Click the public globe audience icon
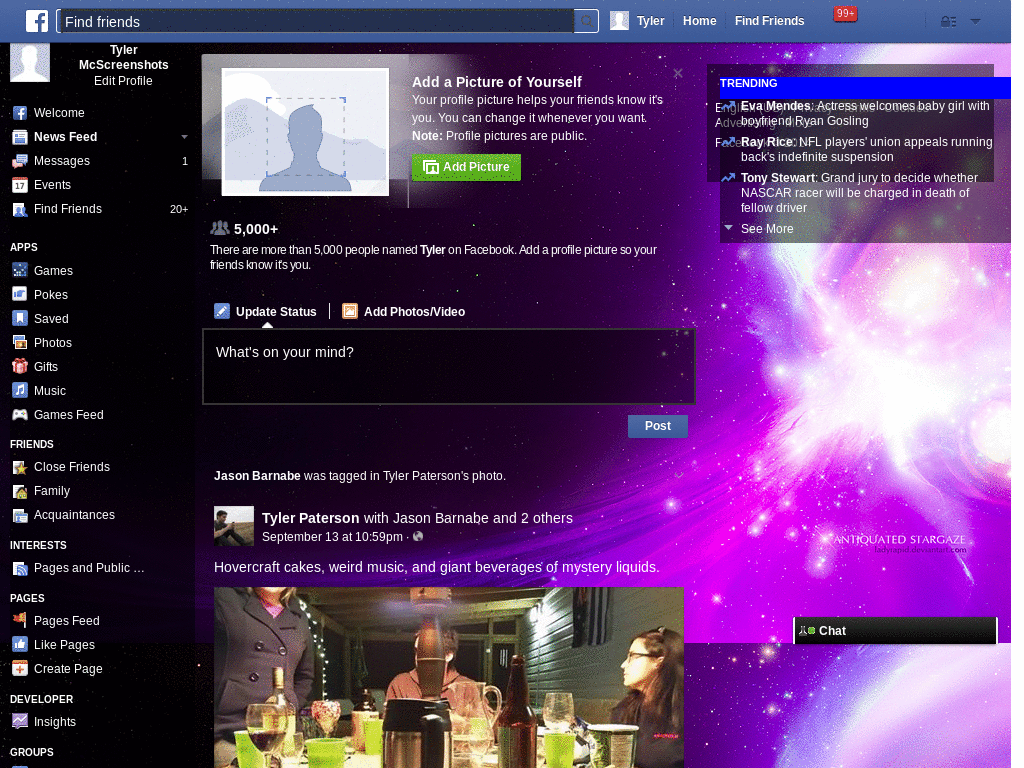The image size is (1024, 768). point(418,537)
